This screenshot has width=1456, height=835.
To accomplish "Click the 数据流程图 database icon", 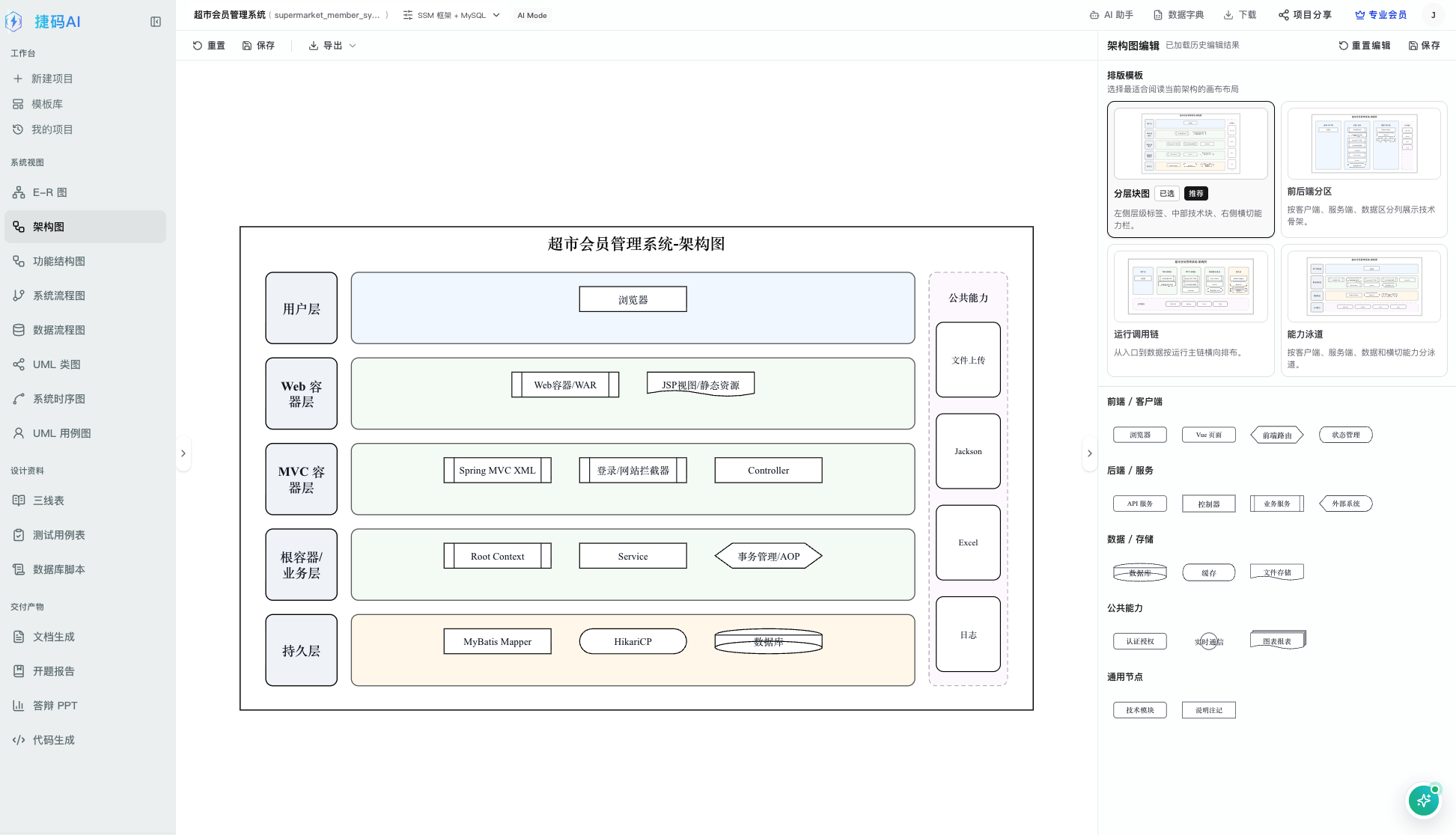I will point(19,330).
